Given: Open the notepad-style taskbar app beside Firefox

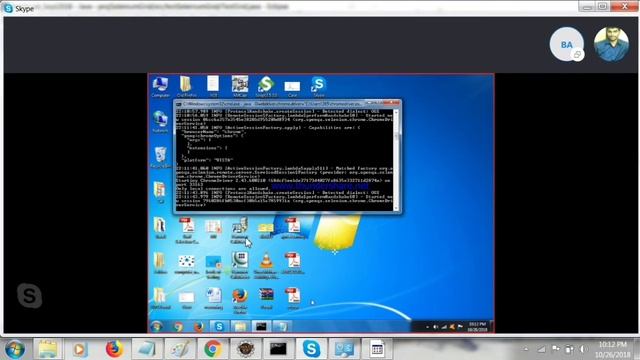Looking at the screenshot, I should click(x=147, y=349).
